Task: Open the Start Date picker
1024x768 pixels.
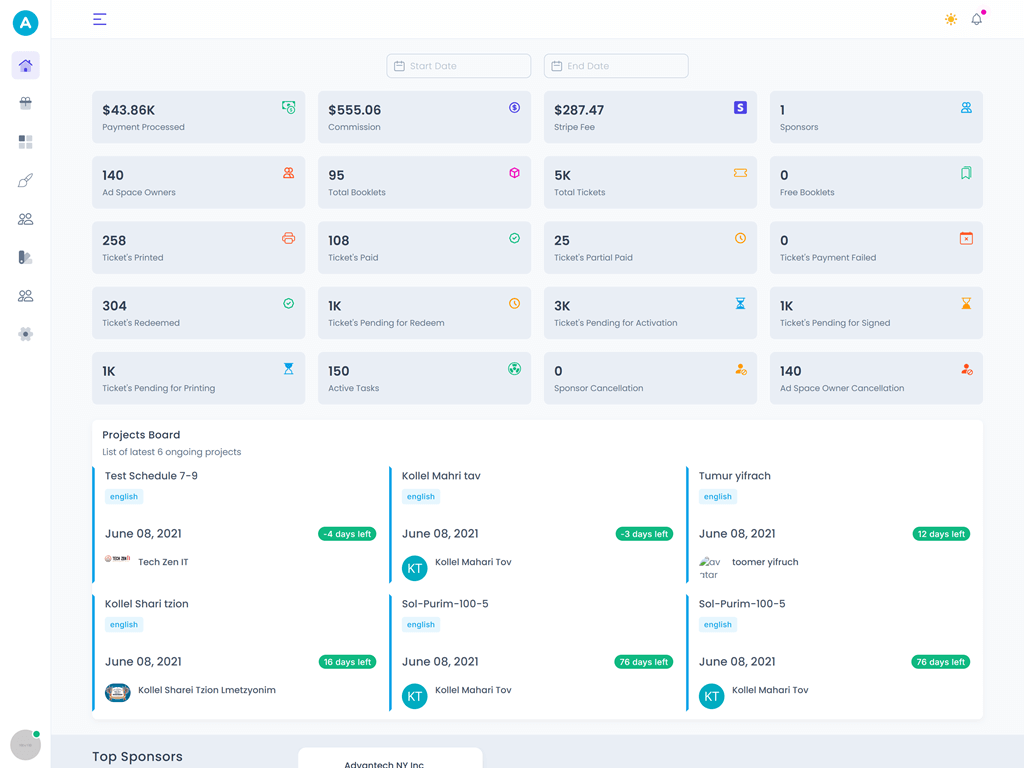Action: pyautogui.click(x=459, y=66)
